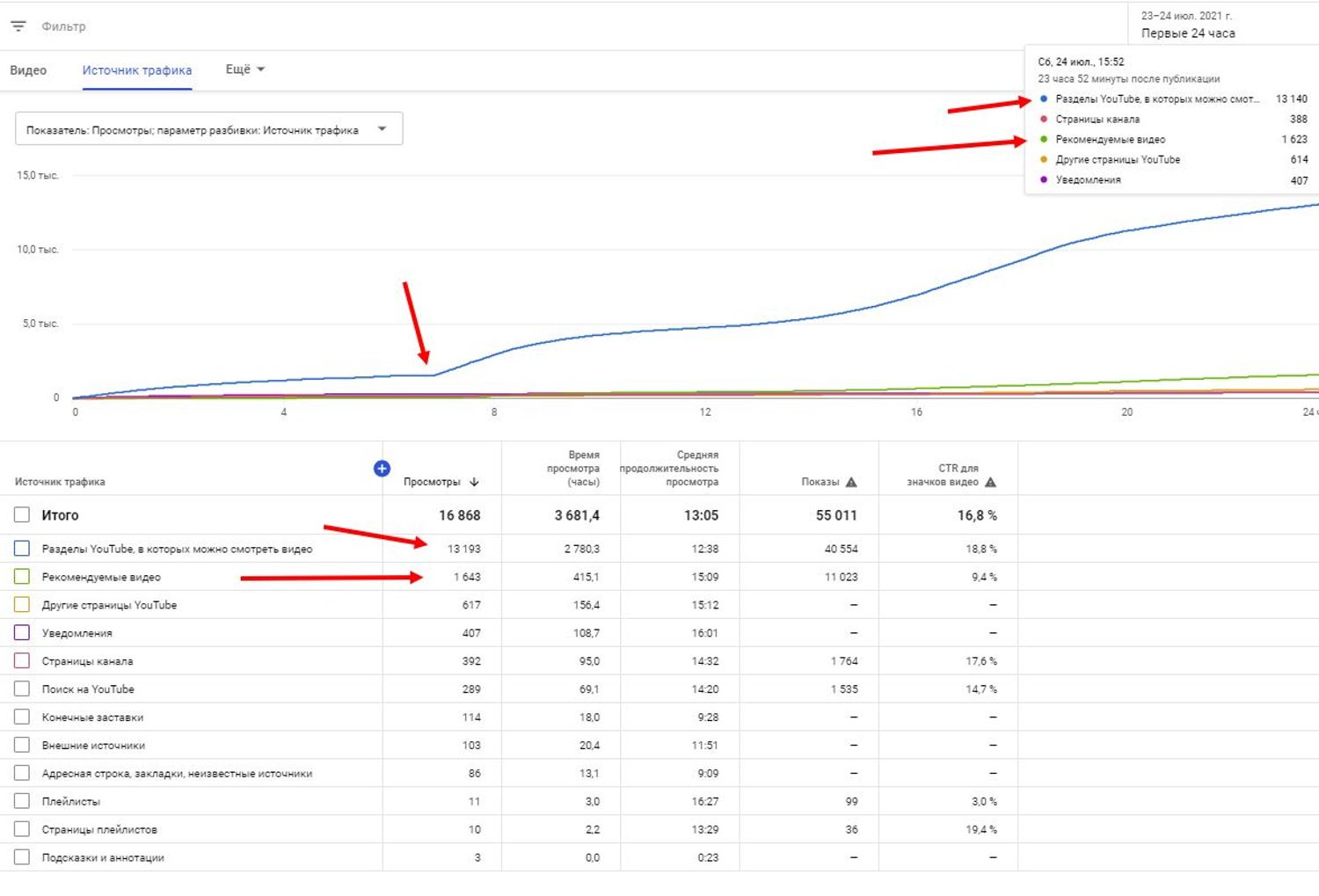Open the Рекомендуемые видео traffic source link
This screenshot has width=1319, height=896.
[101, 577]
